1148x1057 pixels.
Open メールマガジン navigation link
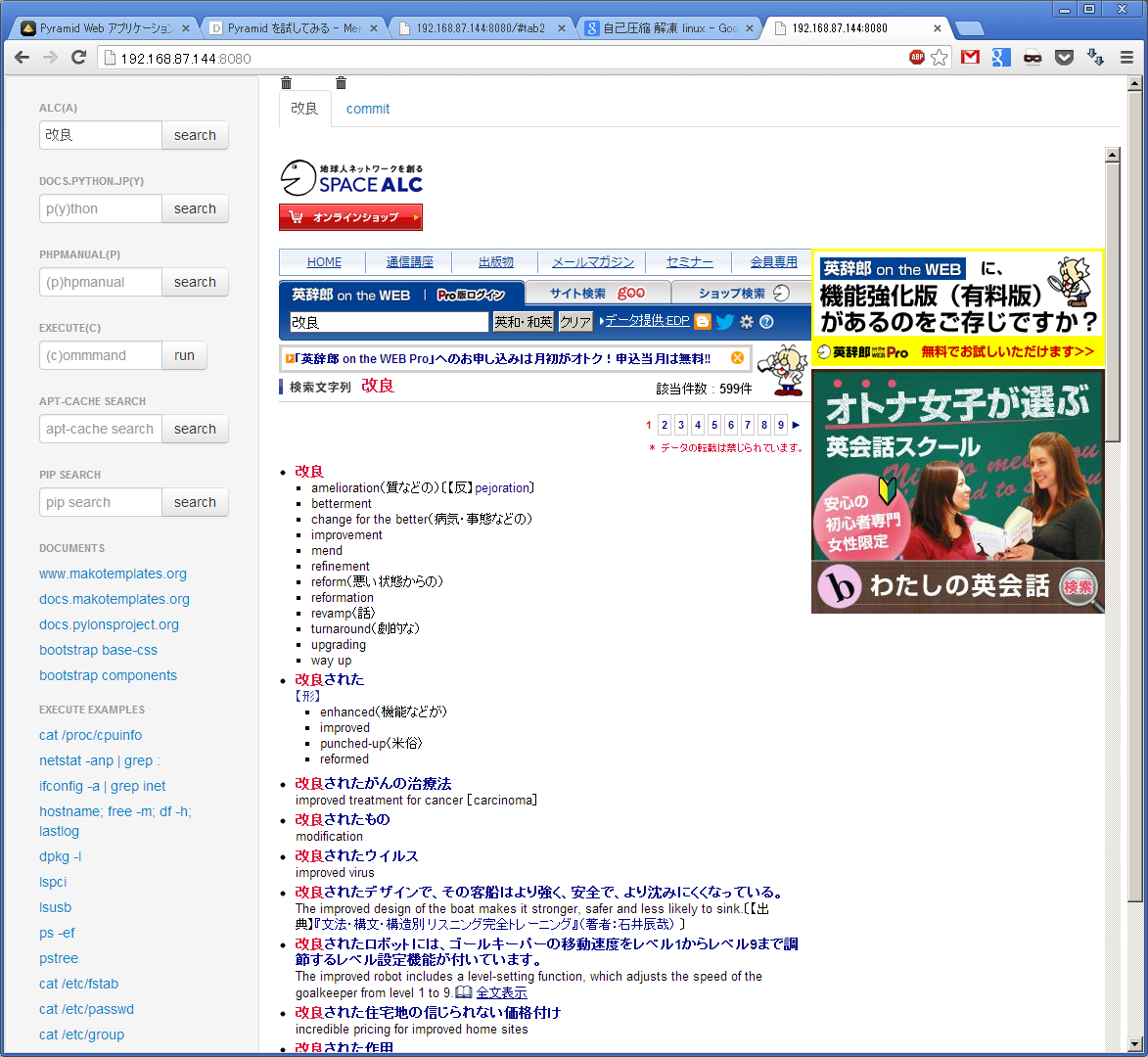(593, 262)
